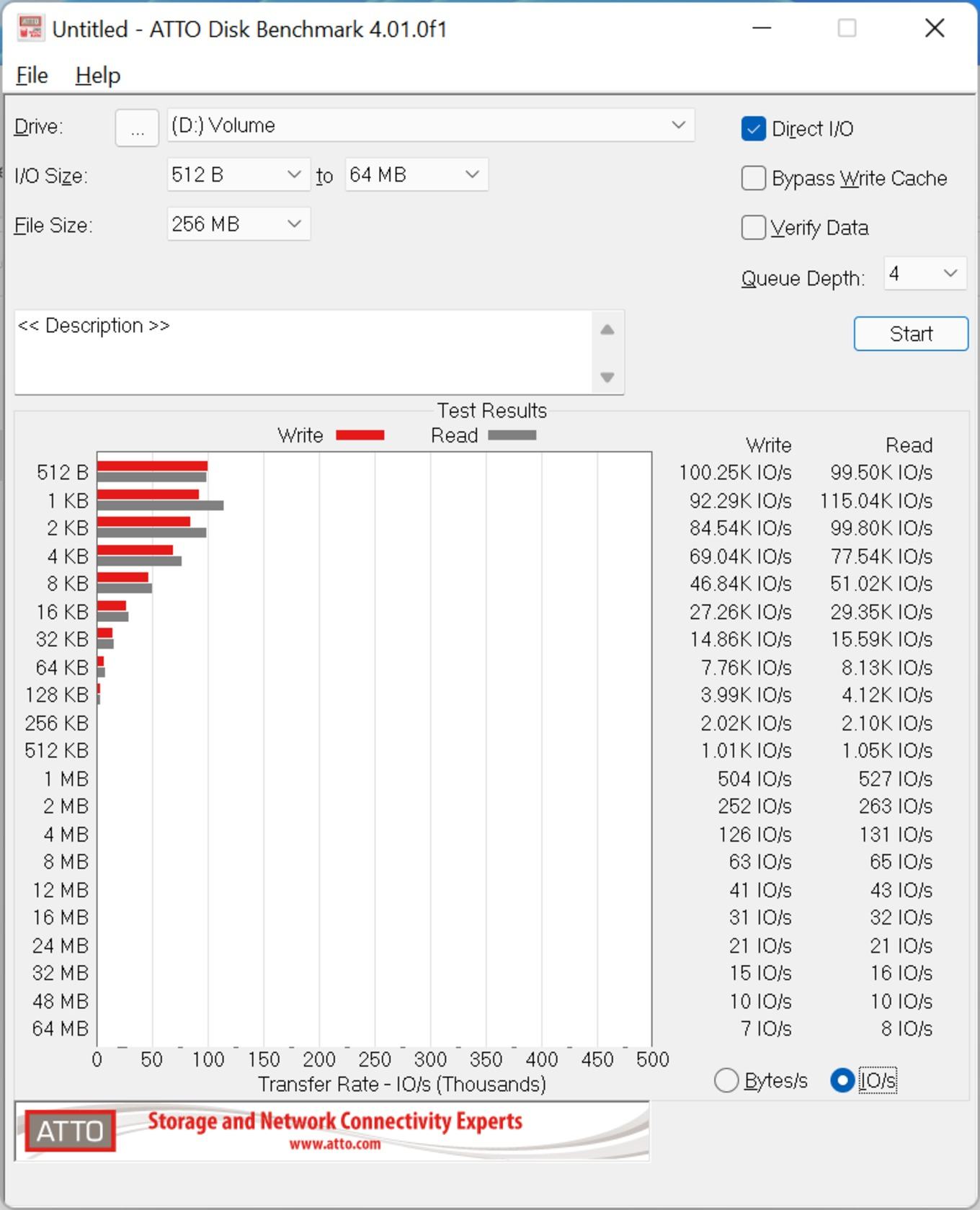Open the I/O Size end 64 MB dropdown

[x=416, y=175]
